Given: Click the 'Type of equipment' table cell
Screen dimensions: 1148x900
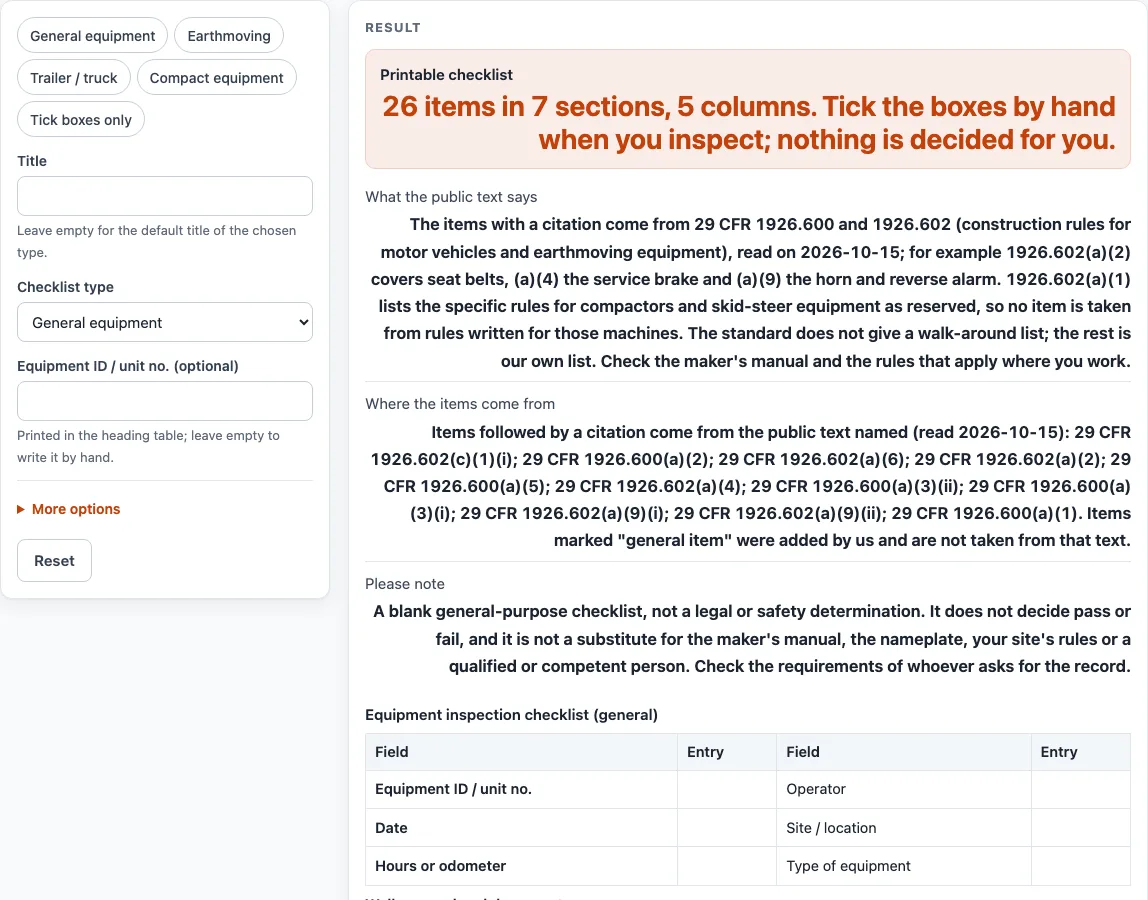Looking at the screenshot, I should click(x=903, y=866).
